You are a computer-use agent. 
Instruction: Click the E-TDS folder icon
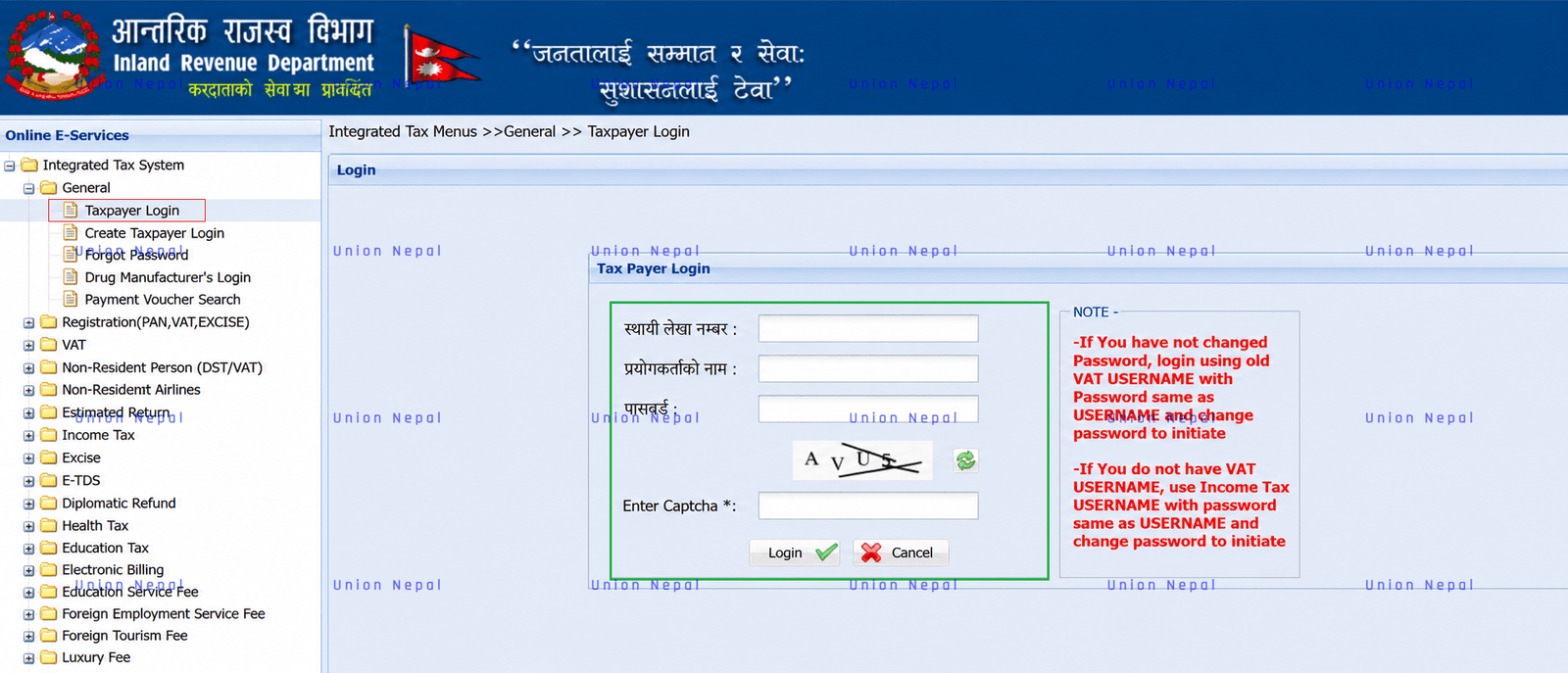(x=48, y=480)
